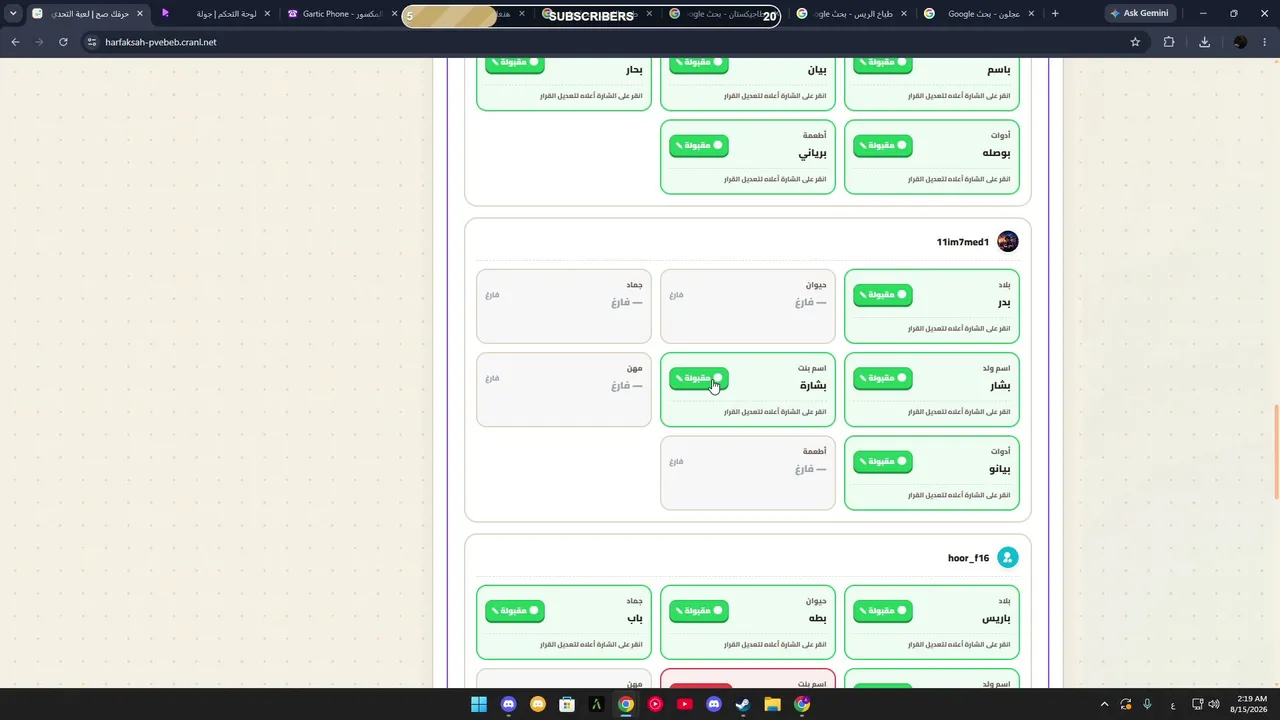Go back to the previous page

click(15, 42)
